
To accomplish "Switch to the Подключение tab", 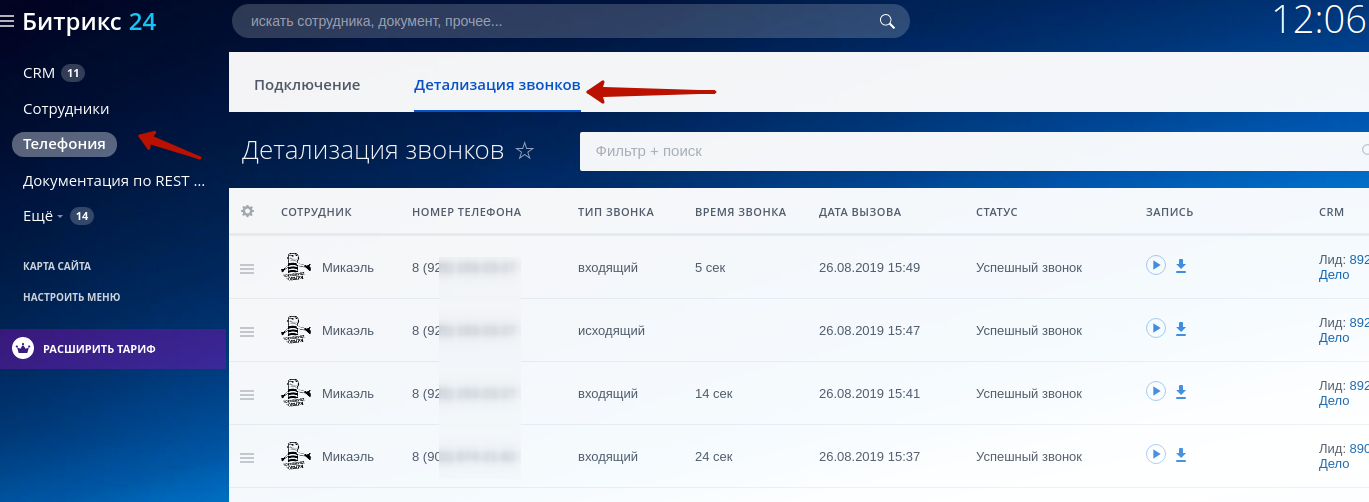I will (x=307, y=85).
